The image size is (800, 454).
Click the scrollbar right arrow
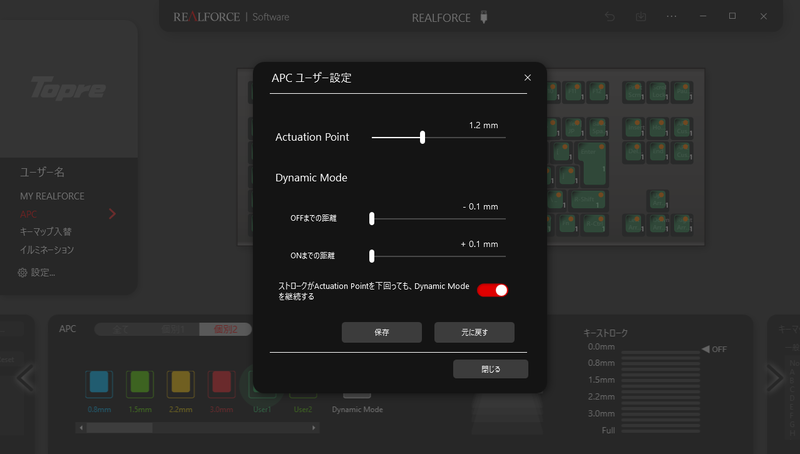click(314, 428)
